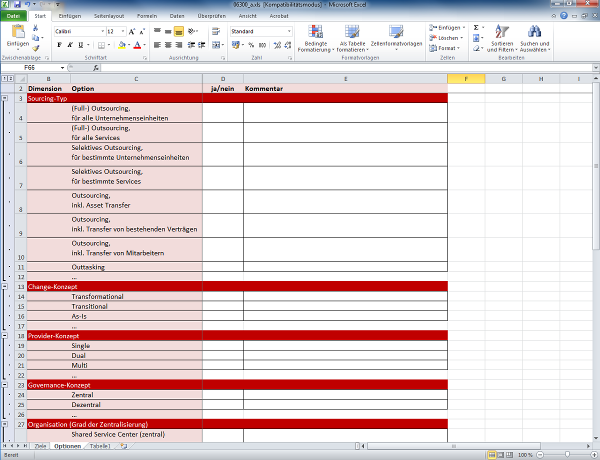The width and height of the screenshot is (600, 460).
Task: Toggle bold formatting
Action: [58, 46]
